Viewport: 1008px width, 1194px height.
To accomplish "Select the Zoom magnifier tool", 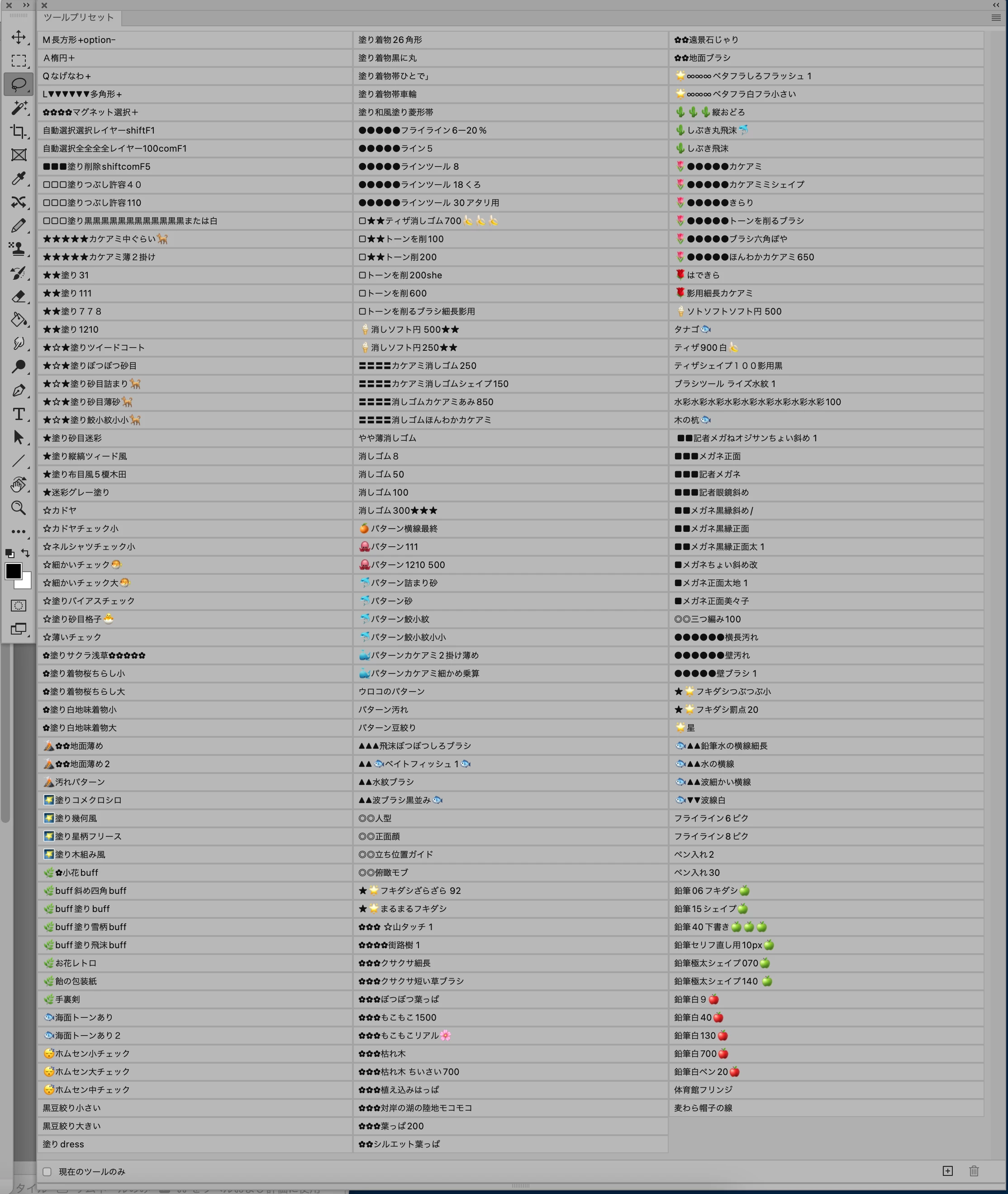I will [18, 507].
